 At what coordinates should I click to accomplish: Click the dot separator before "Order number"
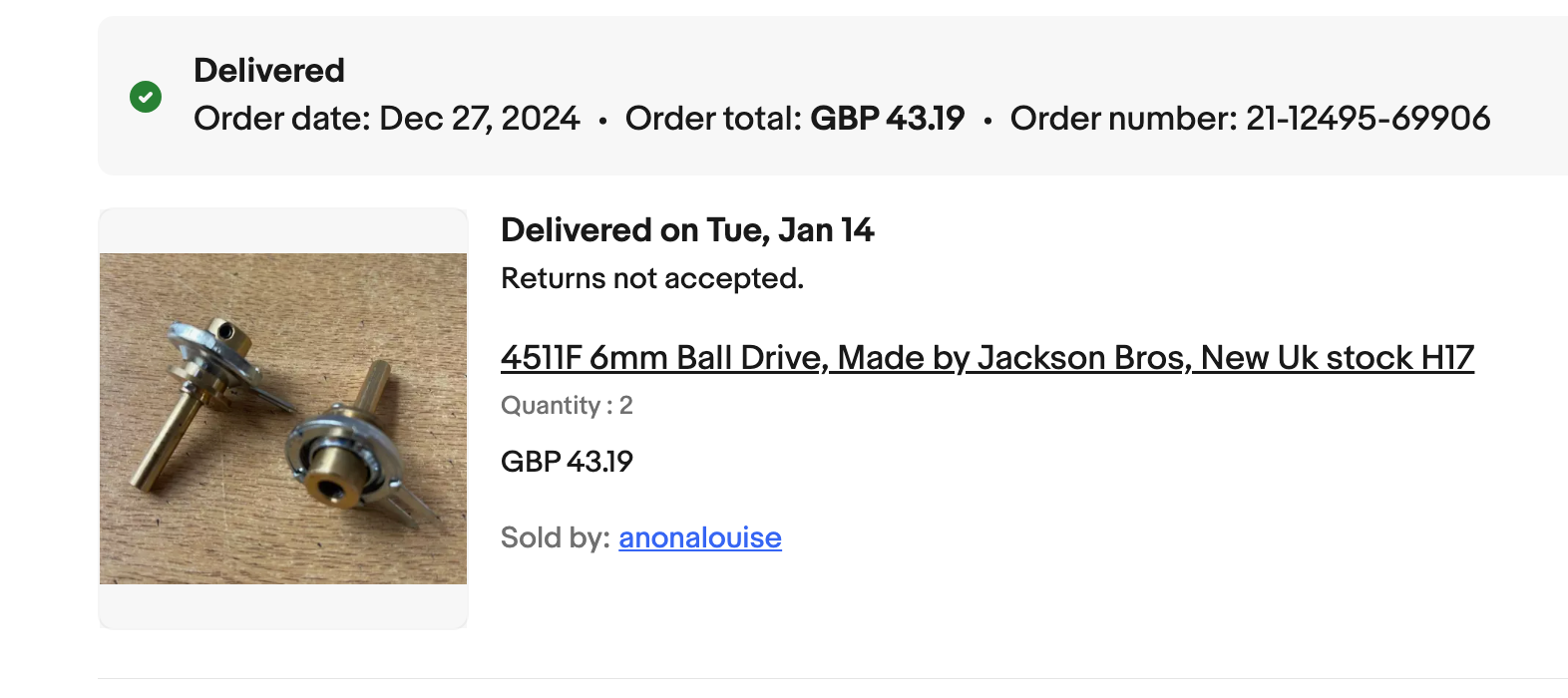coord(987,121)
